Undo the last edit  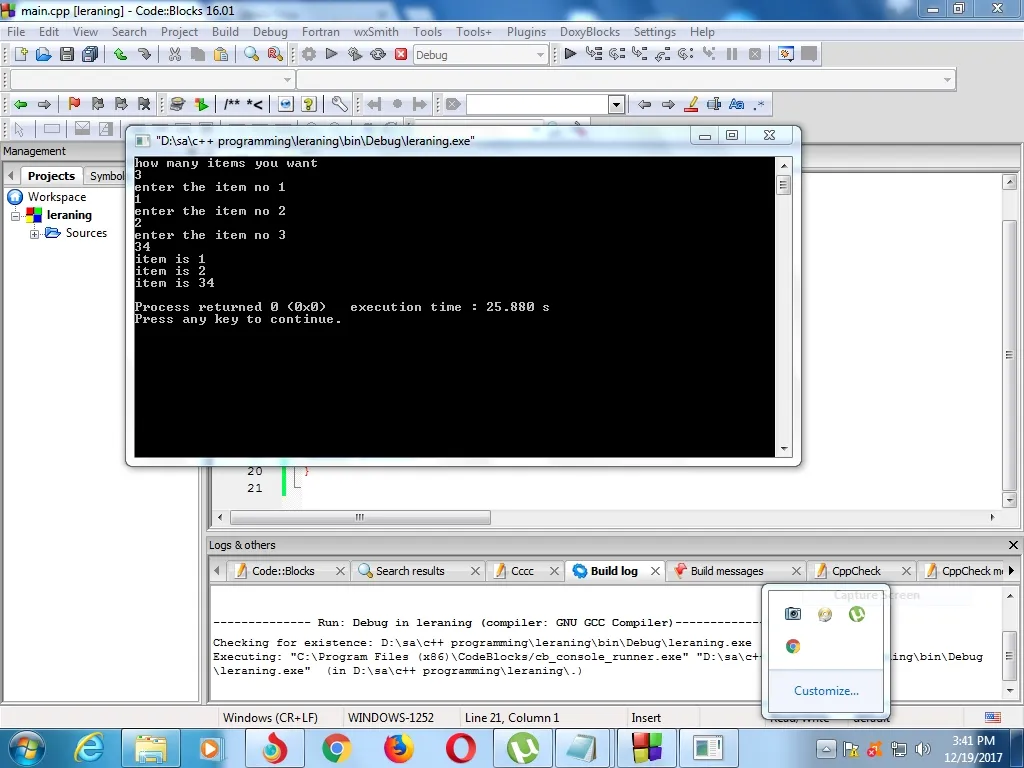click(x=120, y=54)
